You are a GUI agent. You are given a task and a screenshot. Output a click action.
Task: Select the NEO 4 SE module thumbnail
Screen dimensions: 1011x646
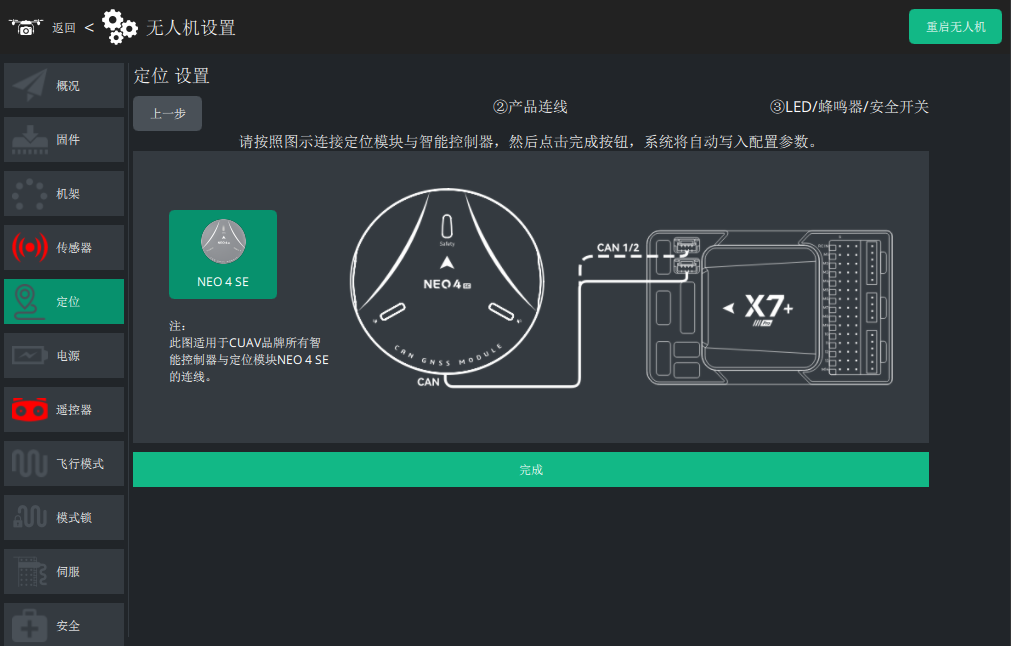click(223, 254)
